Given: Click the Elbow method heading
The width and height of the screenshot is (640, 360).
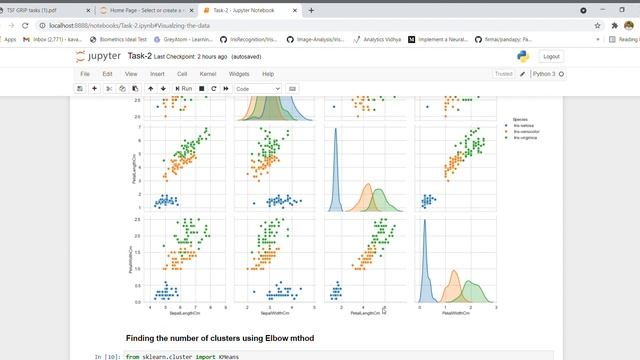Looking at the screenshot, I should point(220,338).
